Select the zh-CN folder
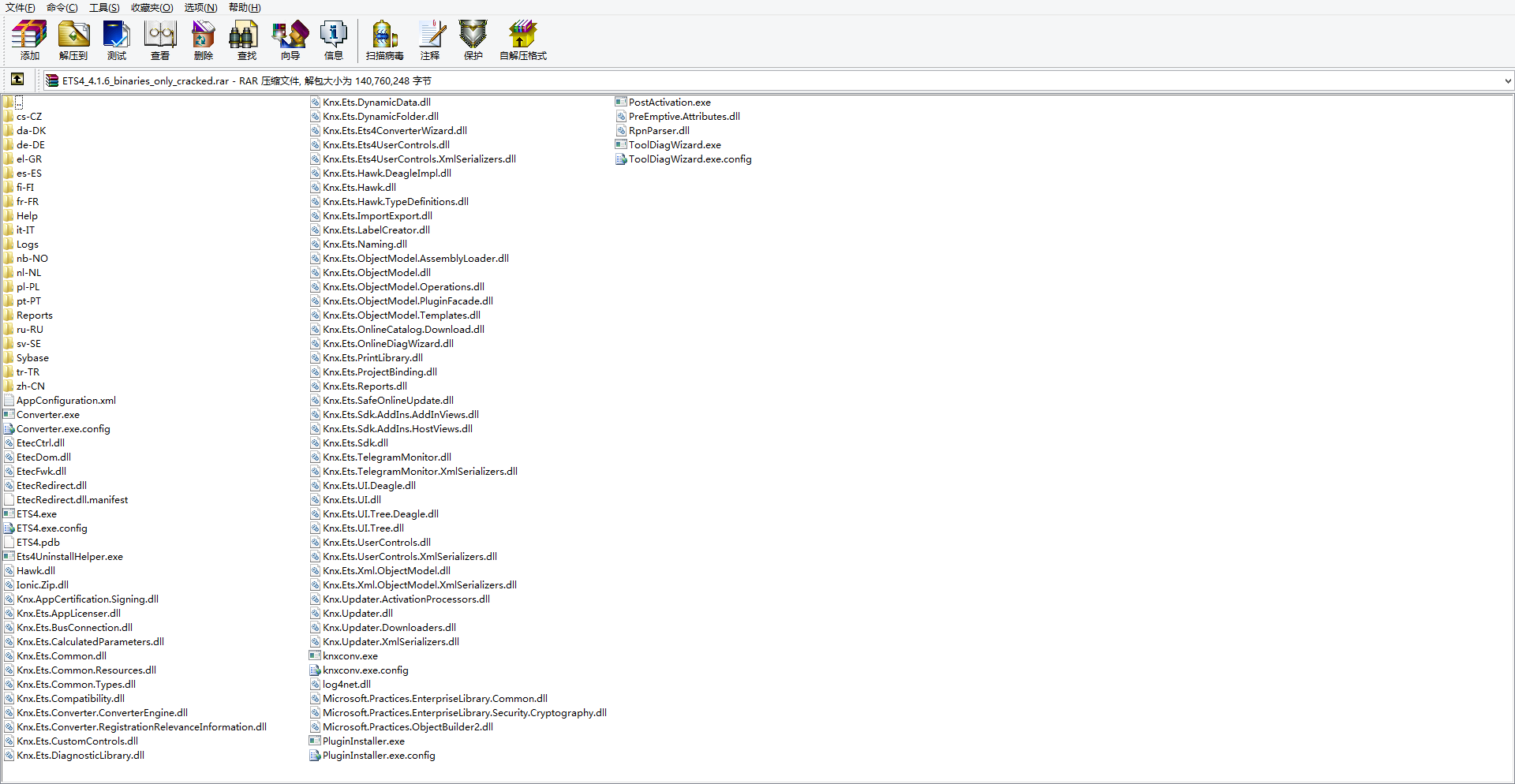Image resolution: width=1515 pixels, height=784 pixels. pyautogui.click(x=24, y=386)
